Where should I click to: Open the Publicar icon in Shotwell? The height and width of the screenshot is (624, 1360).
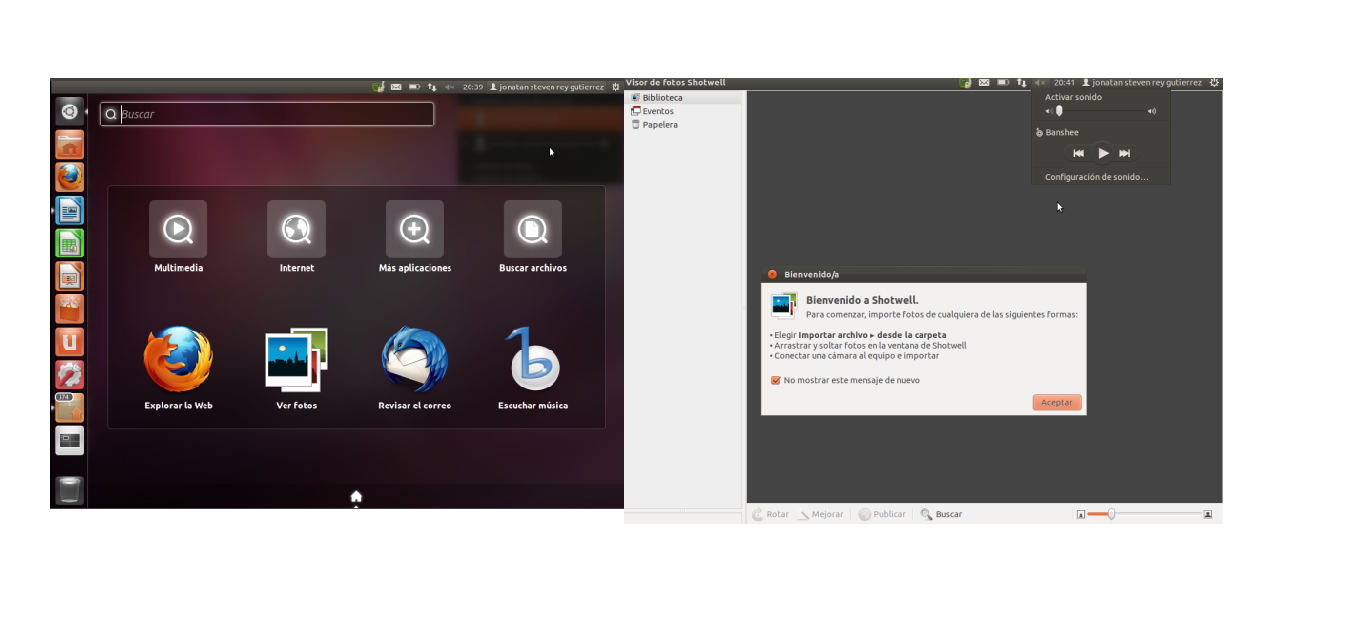pos(864,513)
